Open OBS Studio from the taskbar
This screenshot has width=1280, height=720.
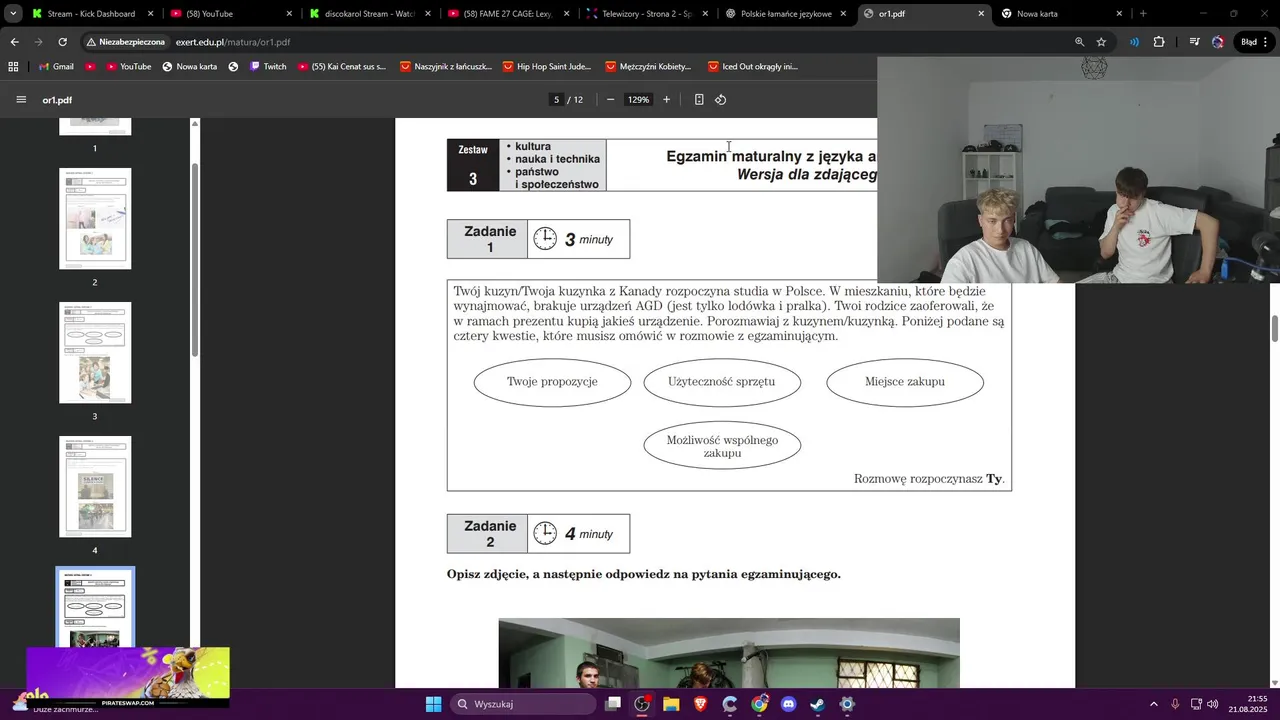coord(642,704)
